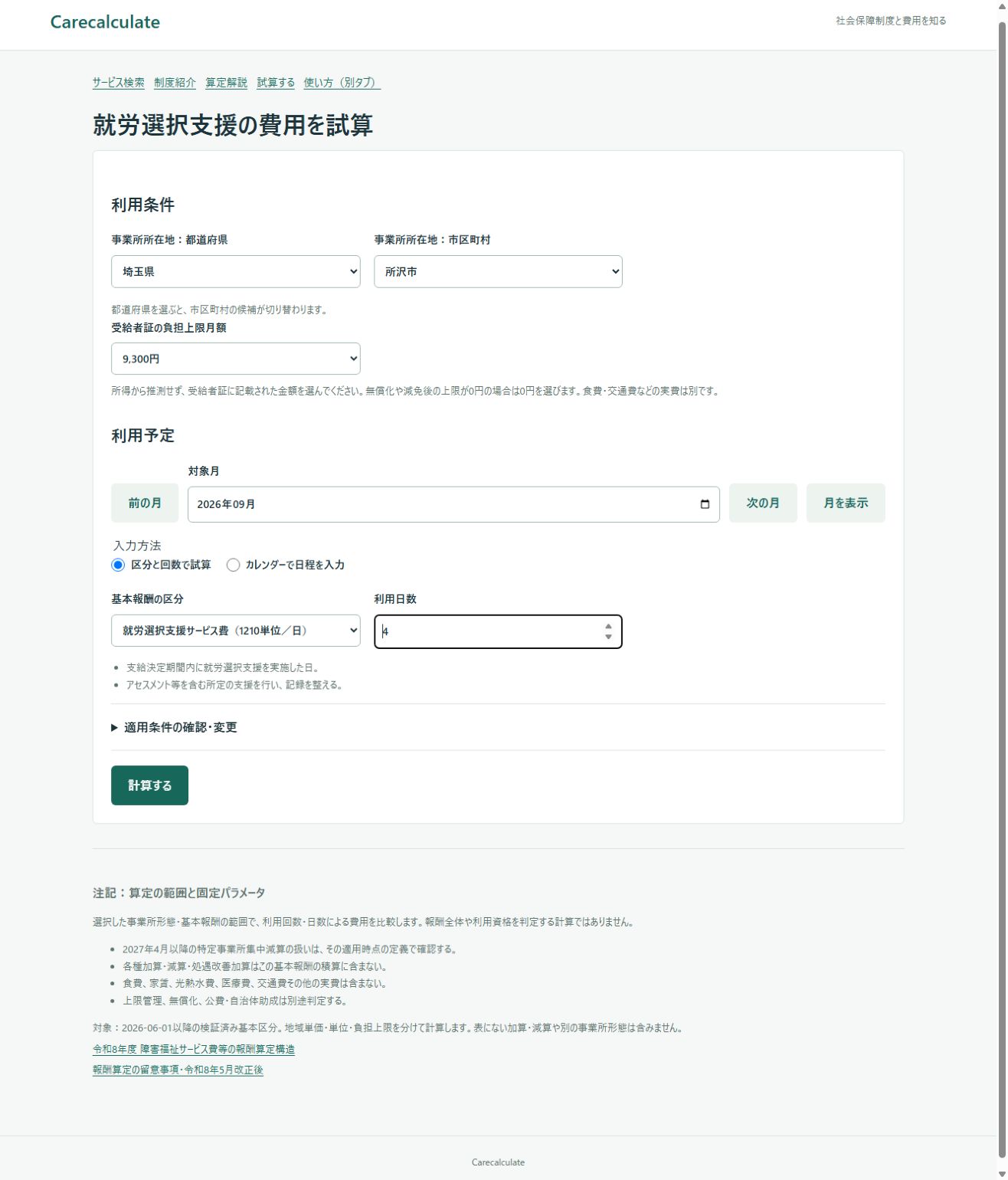Click the Carecalculate footer text
This screenshot has width=1008, height=1180.
(x=498, y=1162)
